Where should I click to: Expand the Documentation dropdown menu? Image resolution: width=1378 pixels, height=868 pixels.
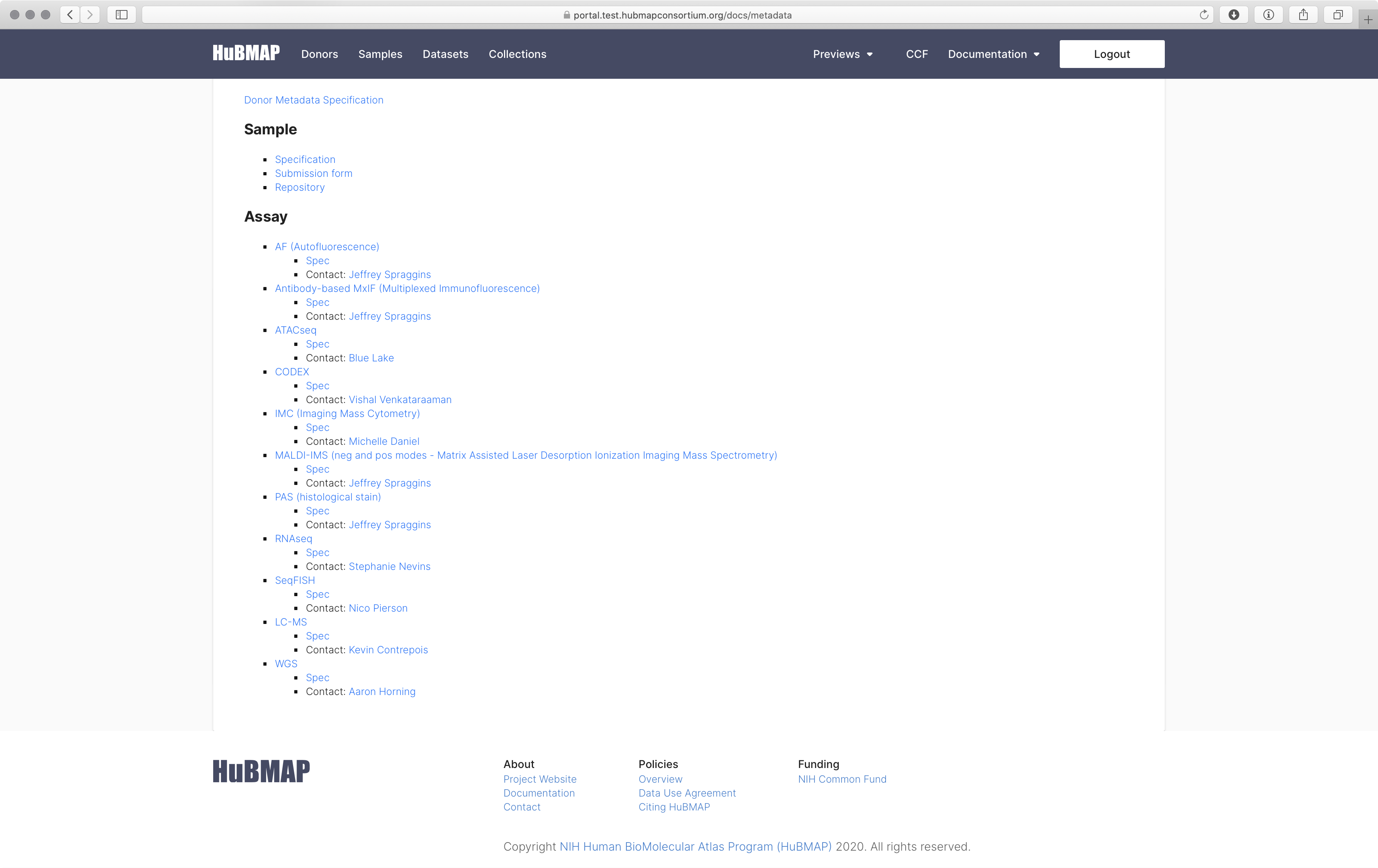click(994, 54)
